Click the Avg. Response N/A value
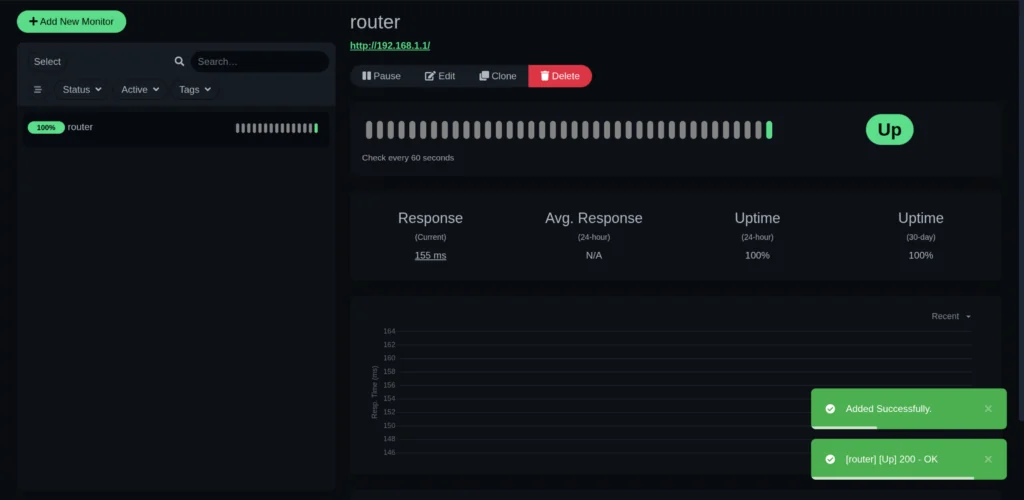 point(594,255)
